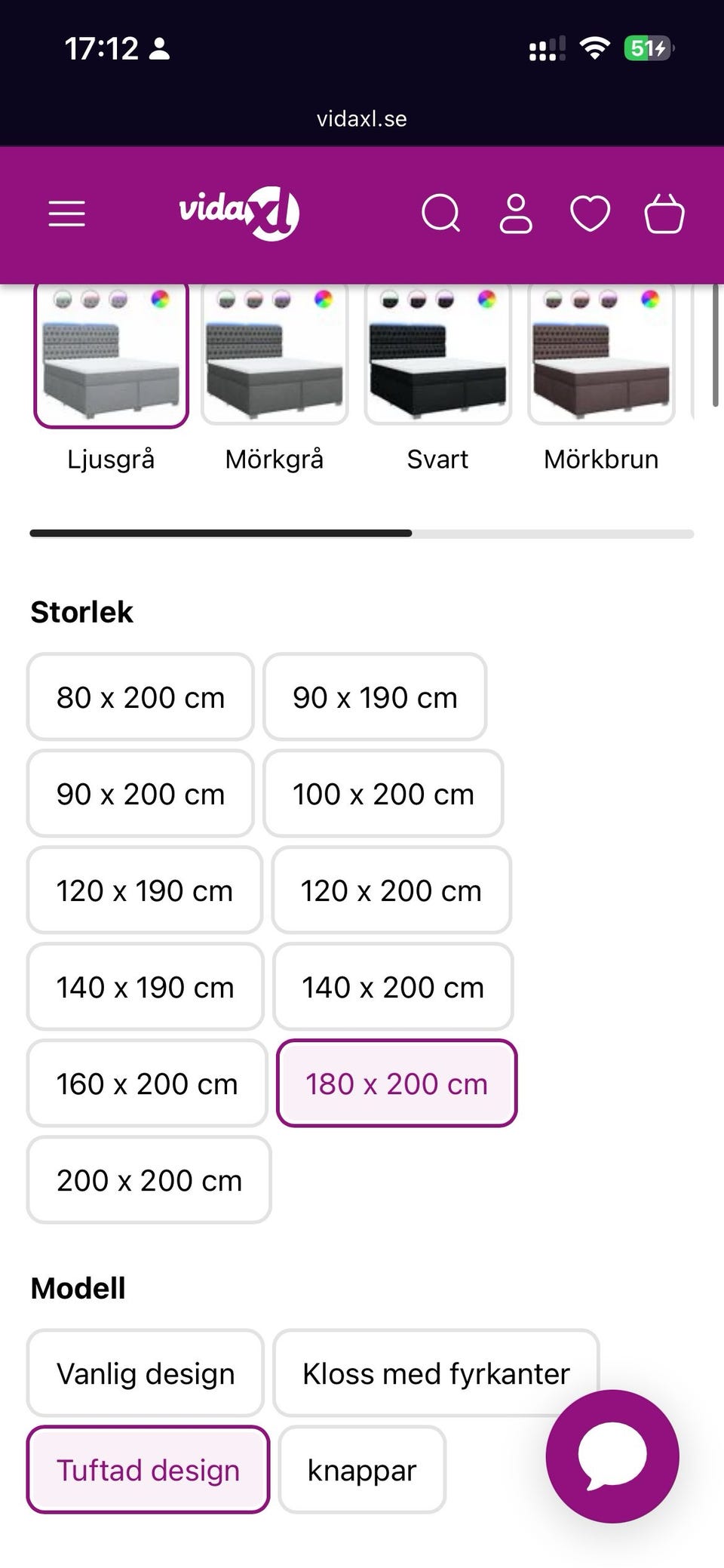This screenshot has height=1568, width=724.
Task: Open the live chat bubble
Action: [x=612, y=1456]
